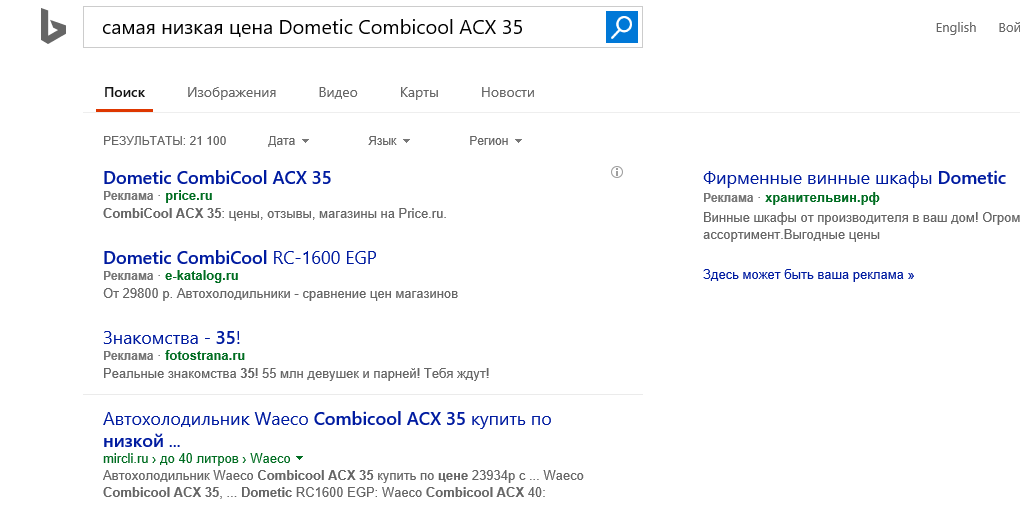Open Автохолодильник Waeco Combicool ACX 35 result
The width and height of the screenshot is (1020, 517).
pyautogui.click(x=327, y=429)
